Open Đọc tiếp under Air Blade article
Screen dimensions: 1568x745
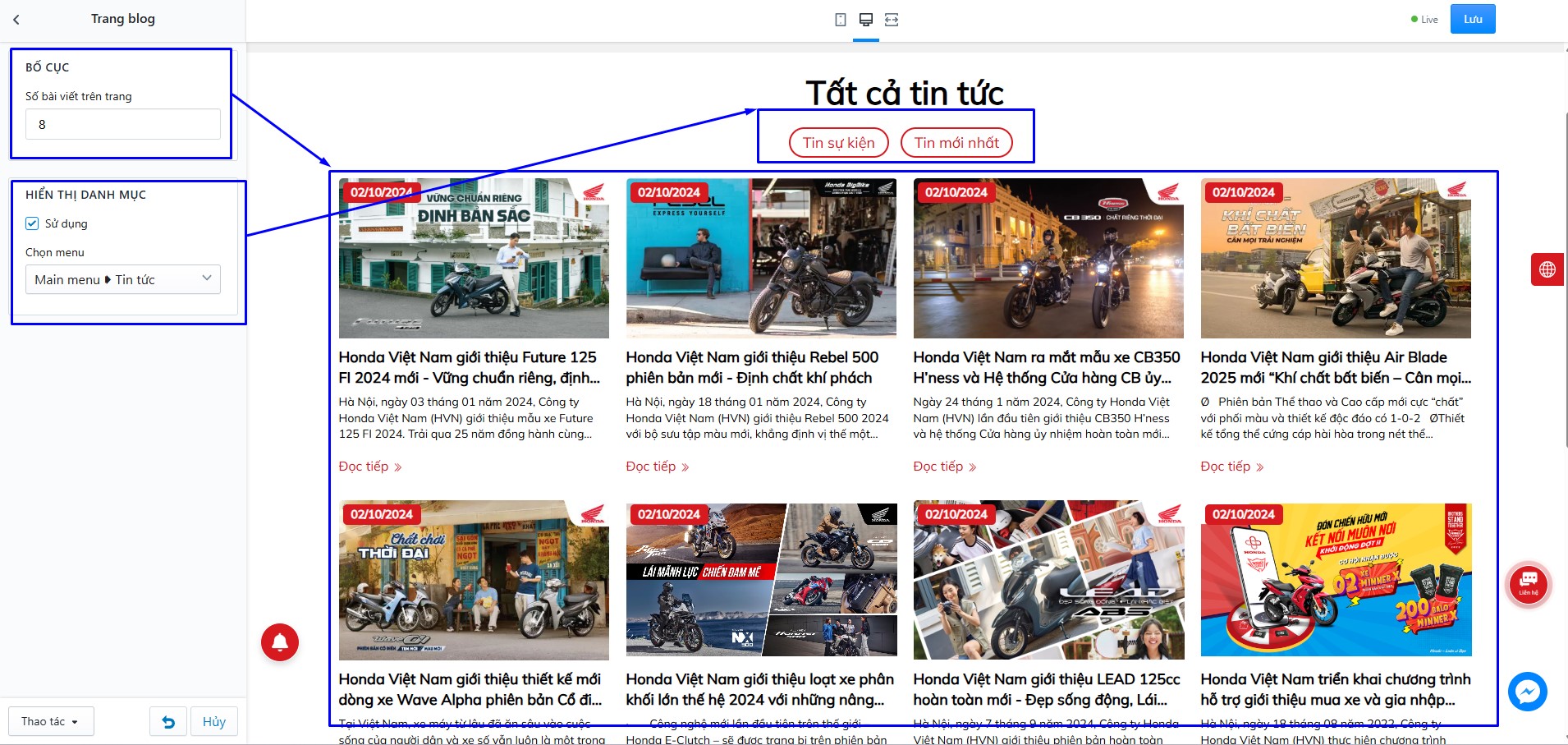1232,467
